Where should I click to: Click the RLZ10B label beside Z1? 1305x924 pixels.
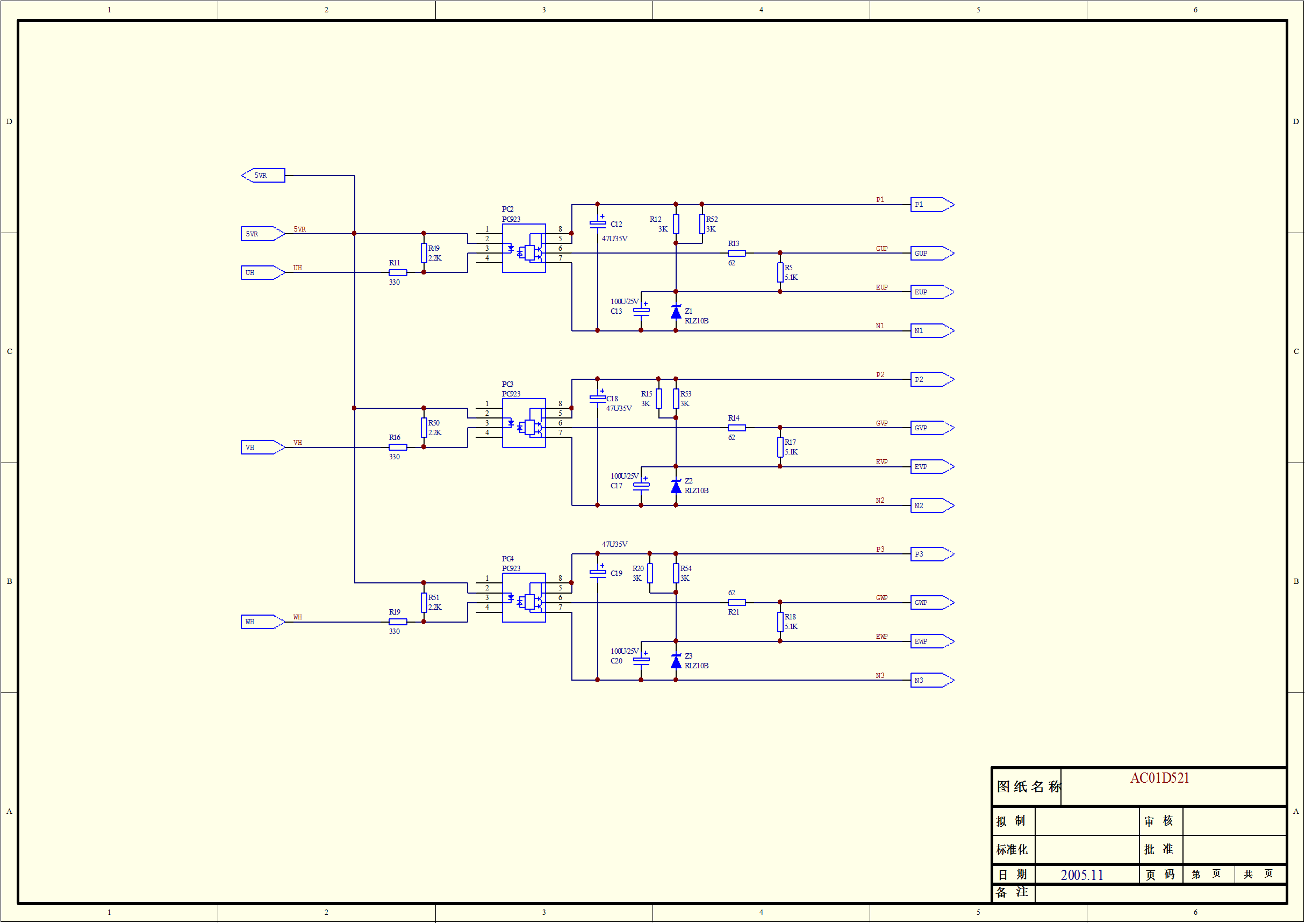coord(697,321)
